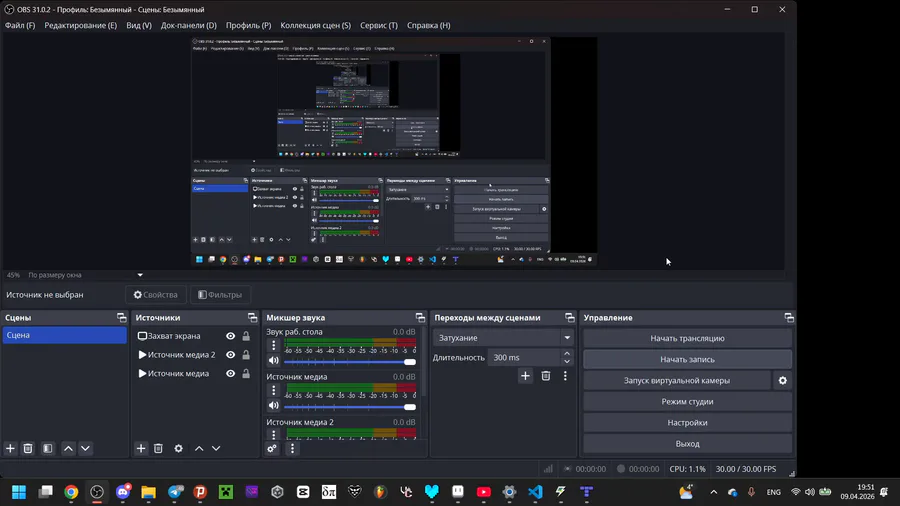
Task: Hide the Захват экрана source
Action: (x=230, y=336)
